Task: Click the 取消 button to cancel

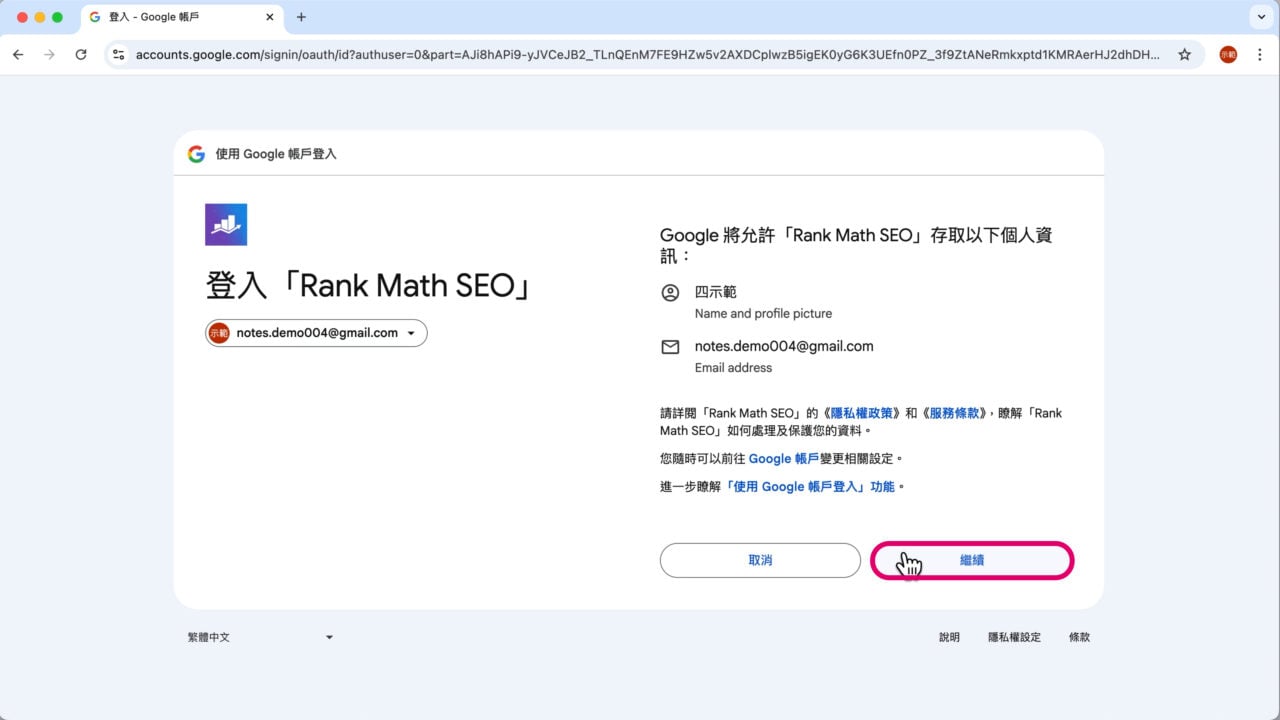Action: click(760, 560)
